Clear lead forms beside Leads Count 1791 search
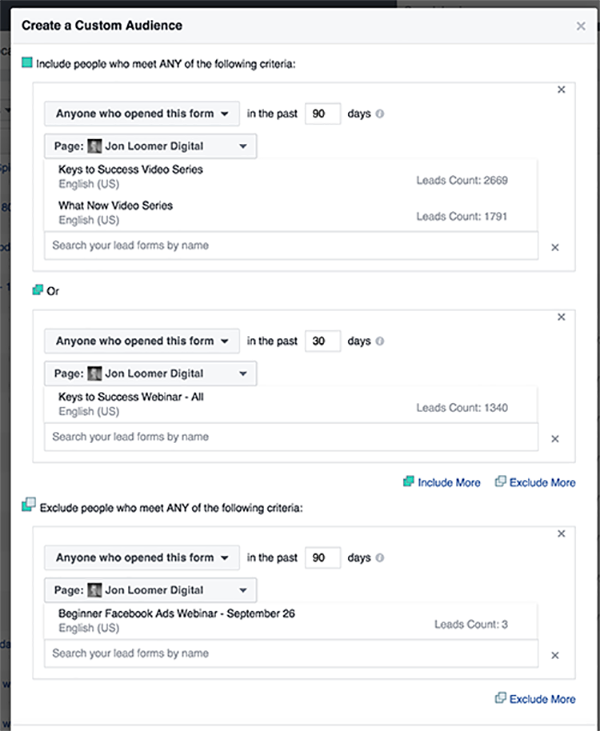Screen dimensions: 600x731 [x=555, y=248]
